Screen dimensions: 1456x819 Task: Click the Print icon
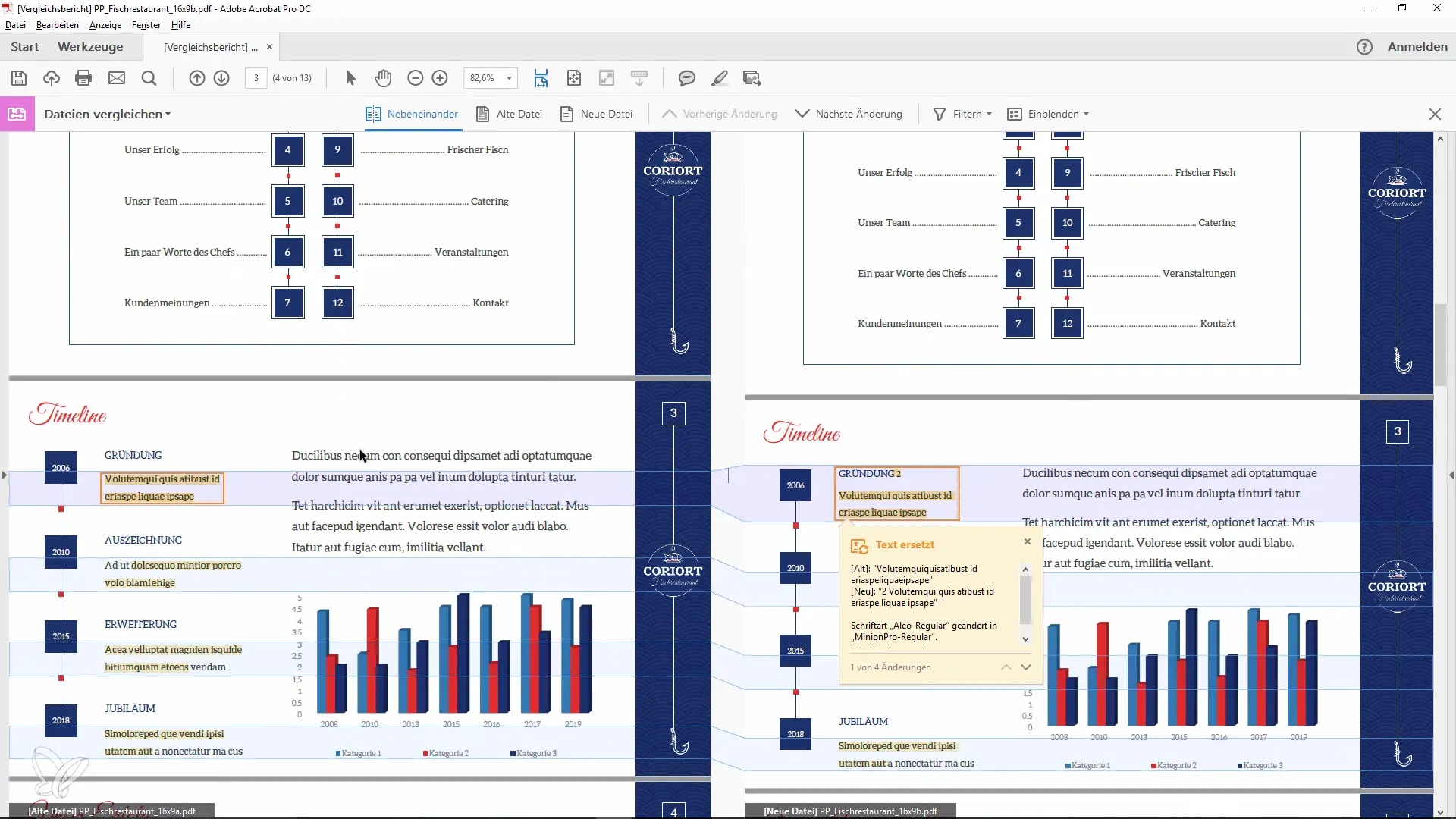pos(83,78)
